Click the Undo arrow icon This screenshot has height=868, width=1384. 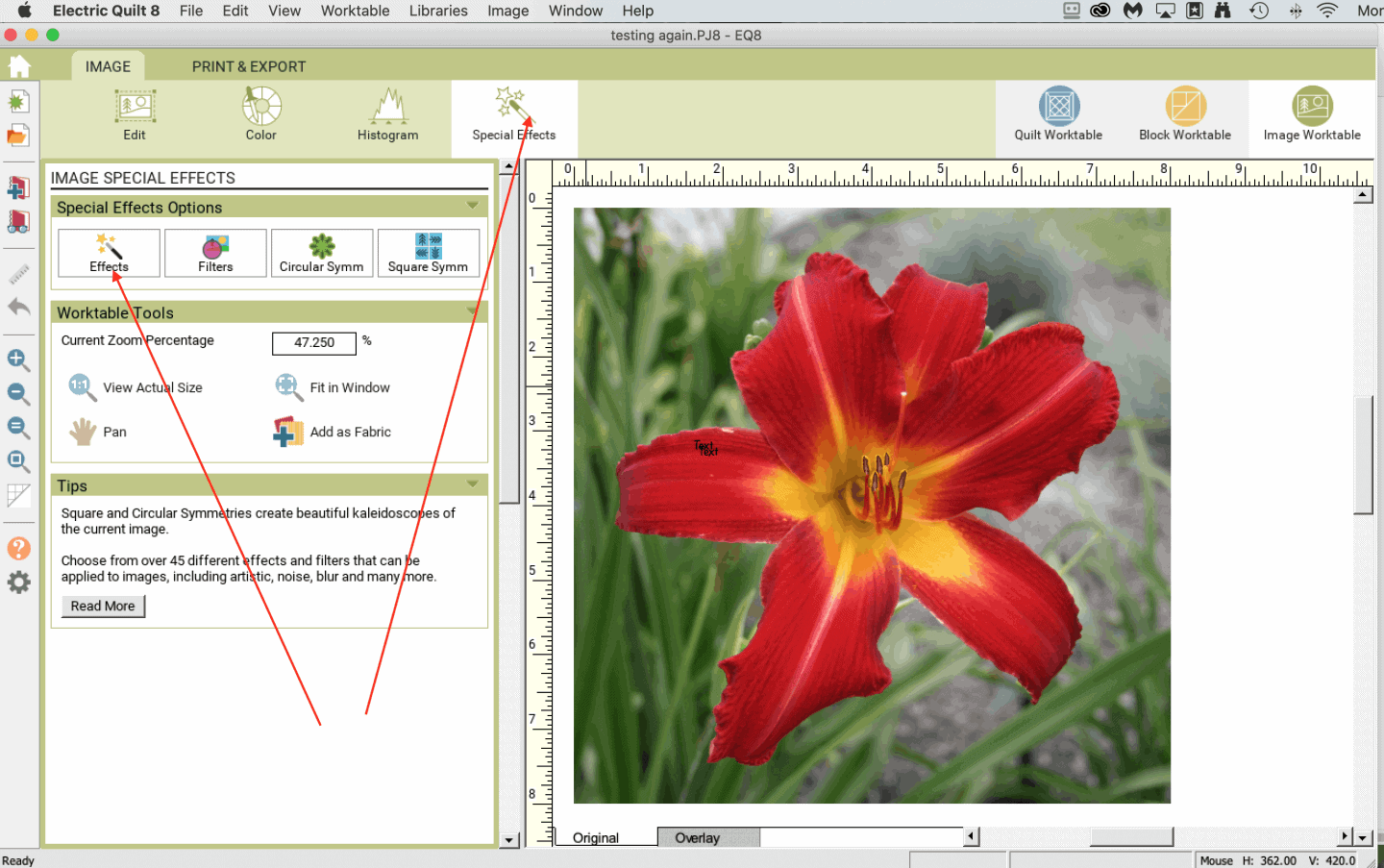click(18, 308)
